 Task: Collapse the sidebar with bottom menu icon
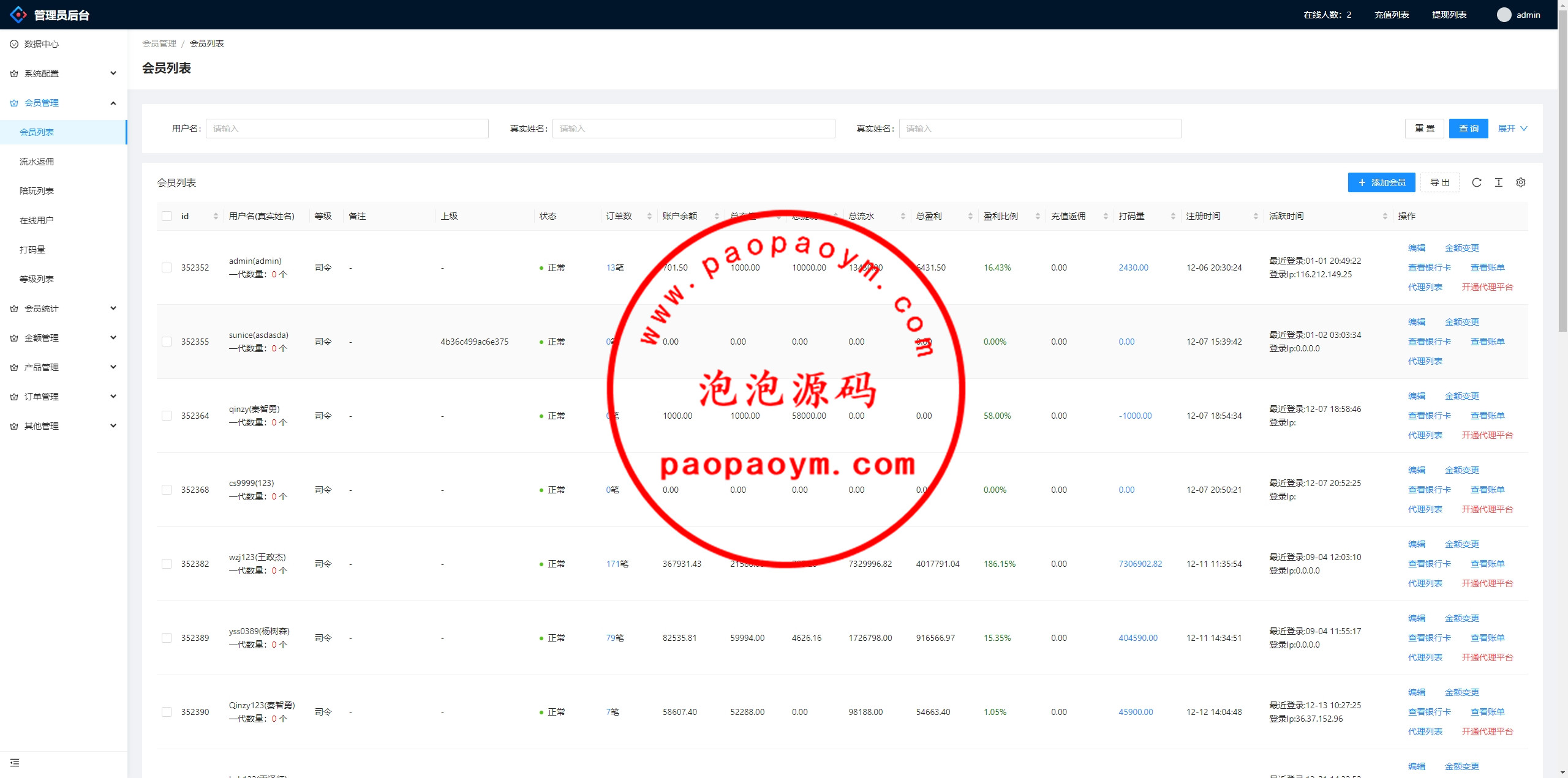tap(15, 763)
